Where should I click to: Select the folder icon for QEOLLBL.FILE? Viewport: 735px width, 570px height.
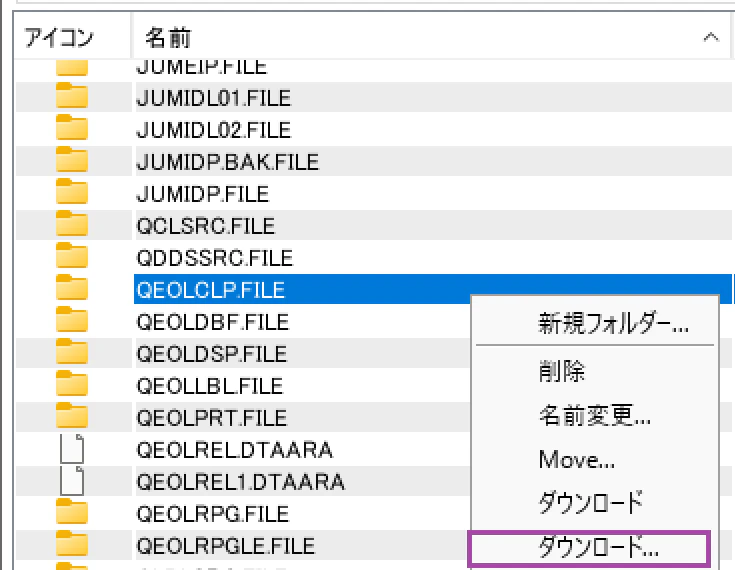click(72, 383)
